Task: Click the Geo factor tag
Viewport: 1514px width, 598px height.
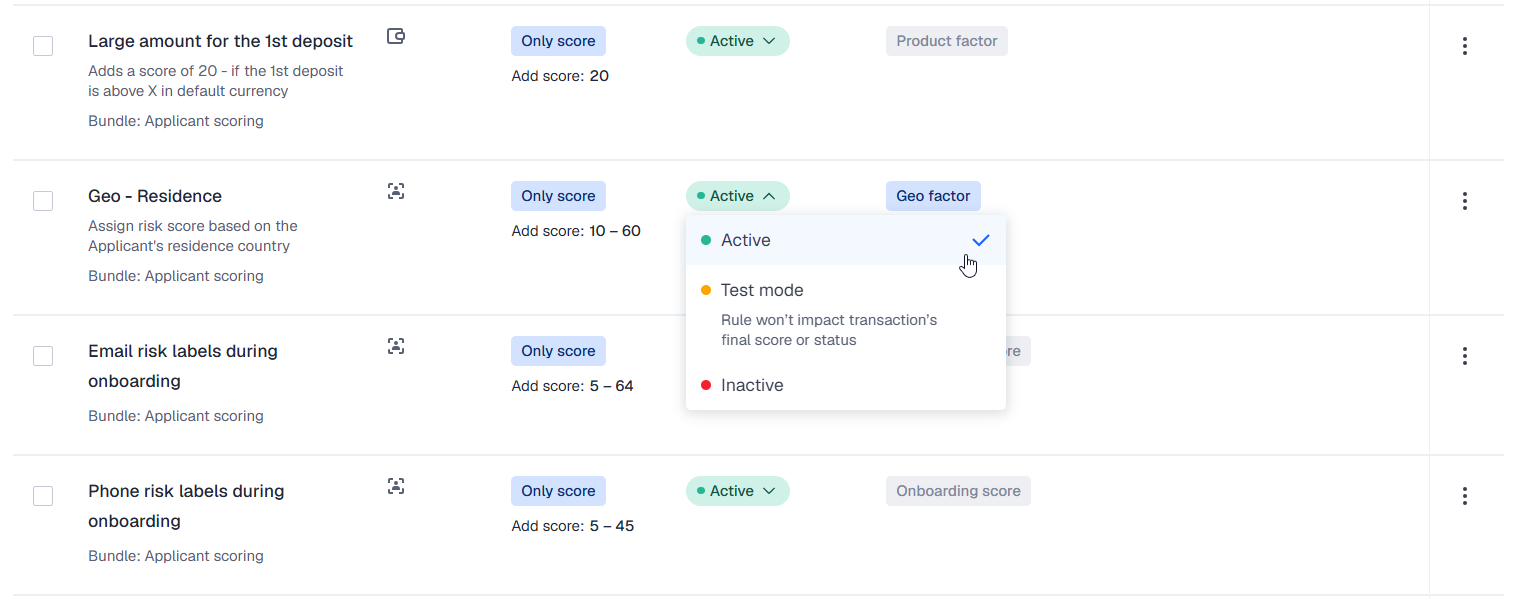Action: pos(933,196)
